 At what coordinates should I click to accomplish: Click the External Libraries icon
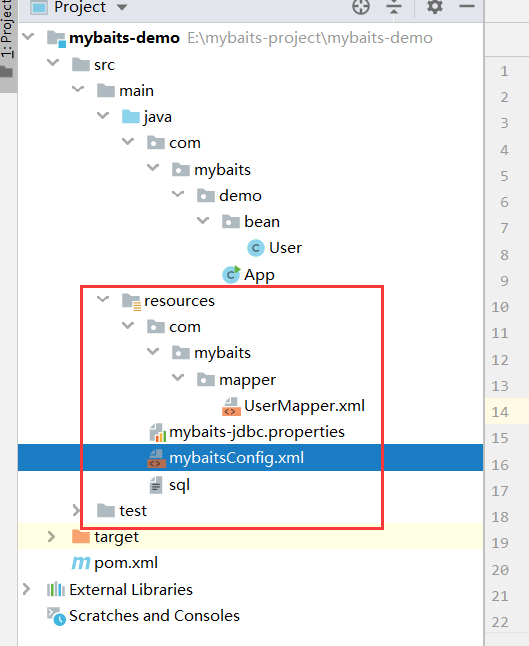[56, 590]
